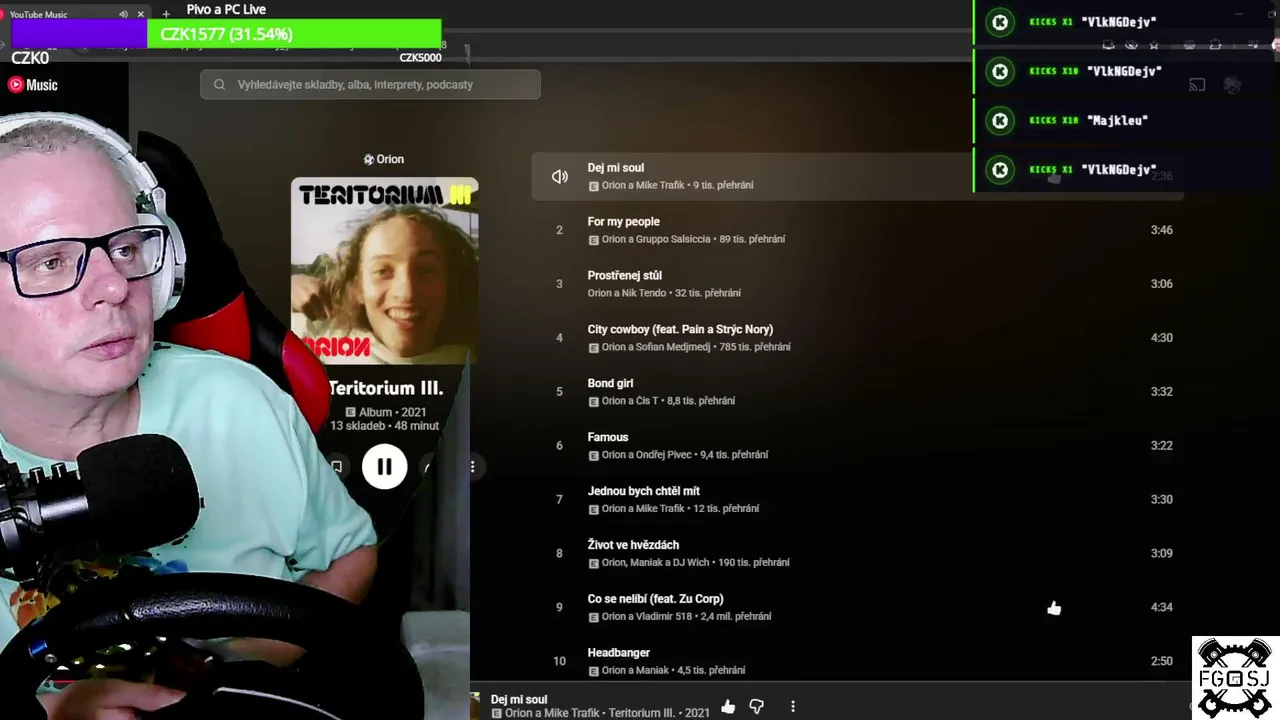Open a new browser tab
This screenshot has width=1280, height=720.
[x=166, y=14]
